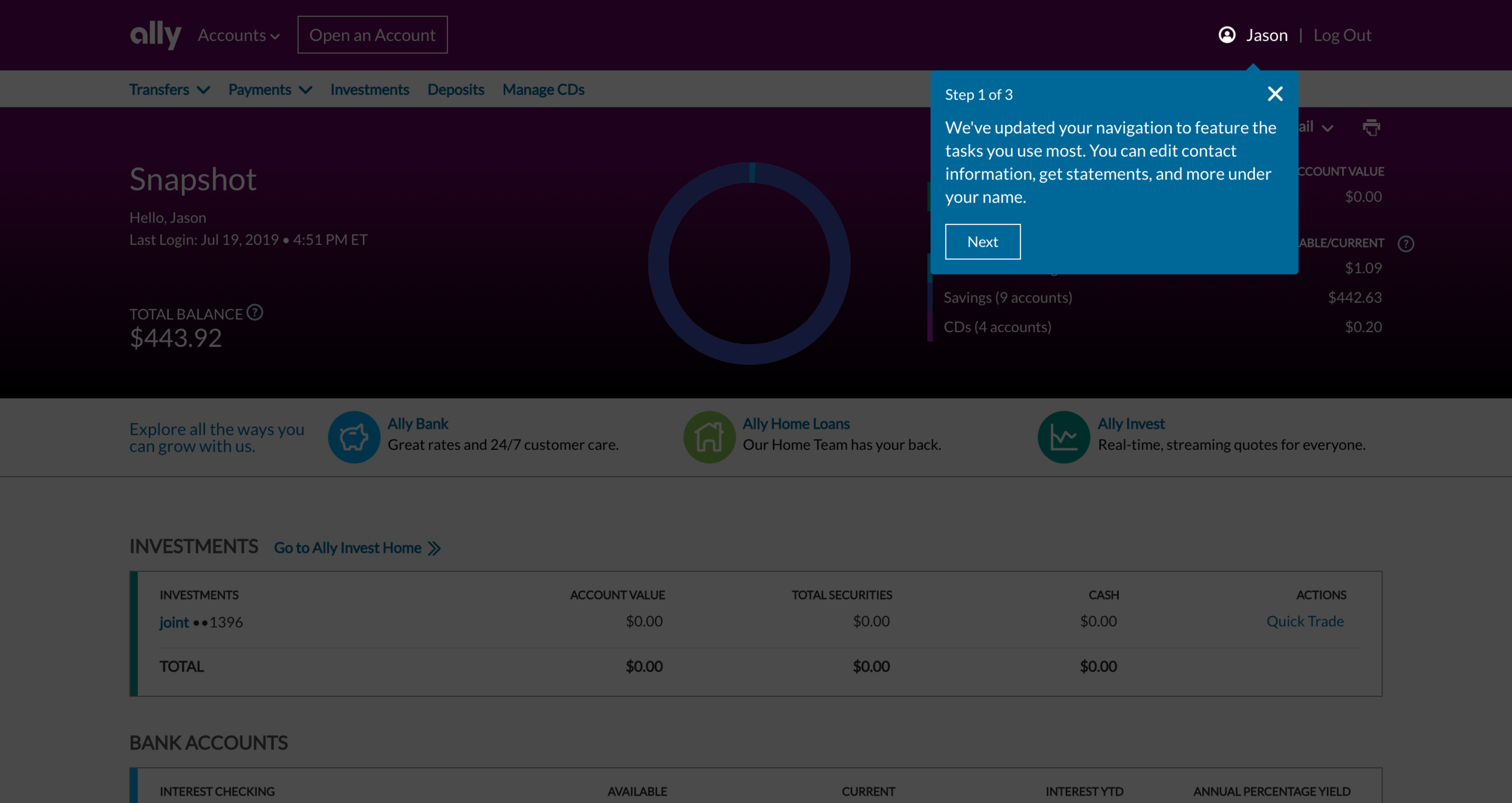Click the Ally logo in header
Screen dimensions: 1512x803
(155, 34)
